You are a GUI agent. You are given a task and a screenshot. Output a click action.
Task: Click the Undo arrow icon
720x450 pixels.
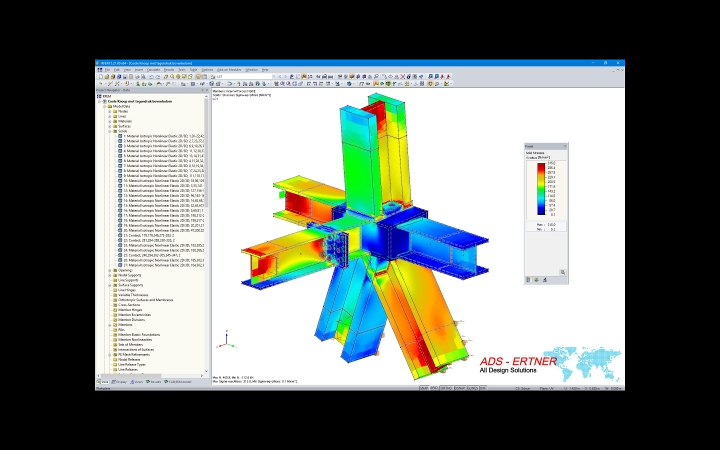(x=151, y=77)
